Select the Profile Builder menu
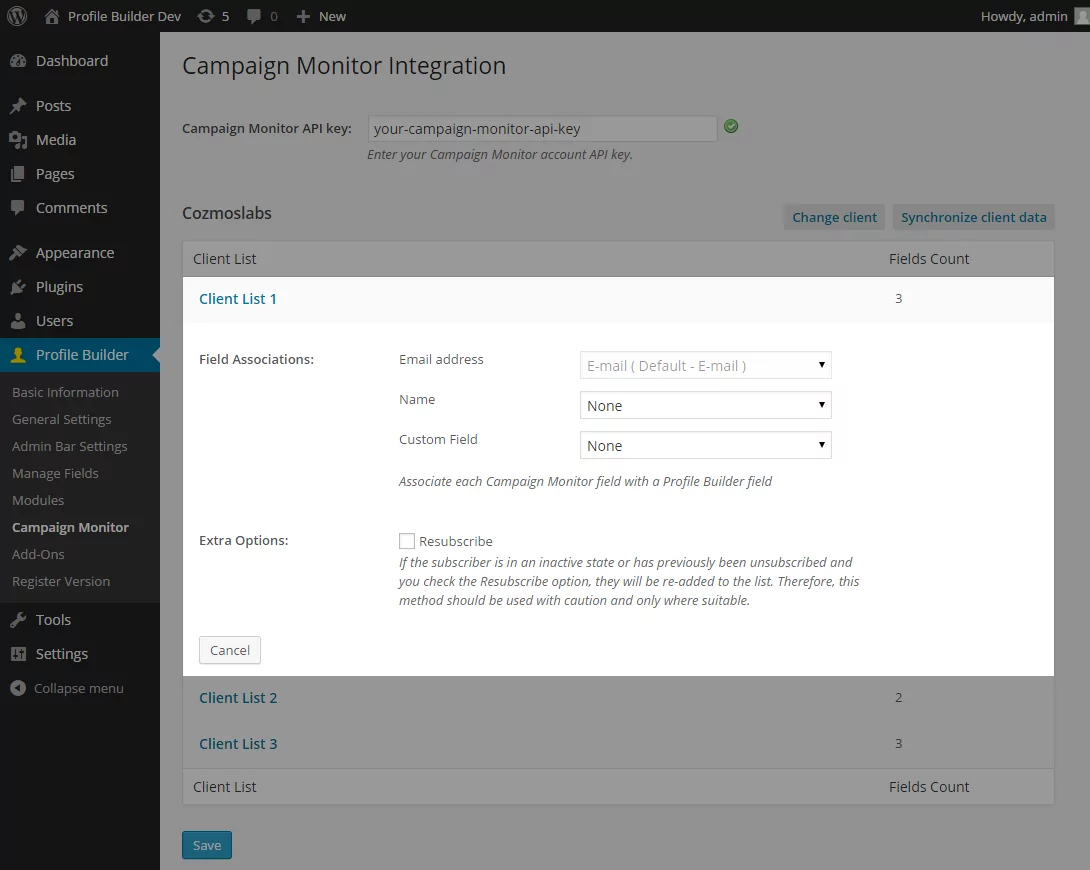Image resolution: width=1090 pixels, height=870 pixels. coord(80,355)
